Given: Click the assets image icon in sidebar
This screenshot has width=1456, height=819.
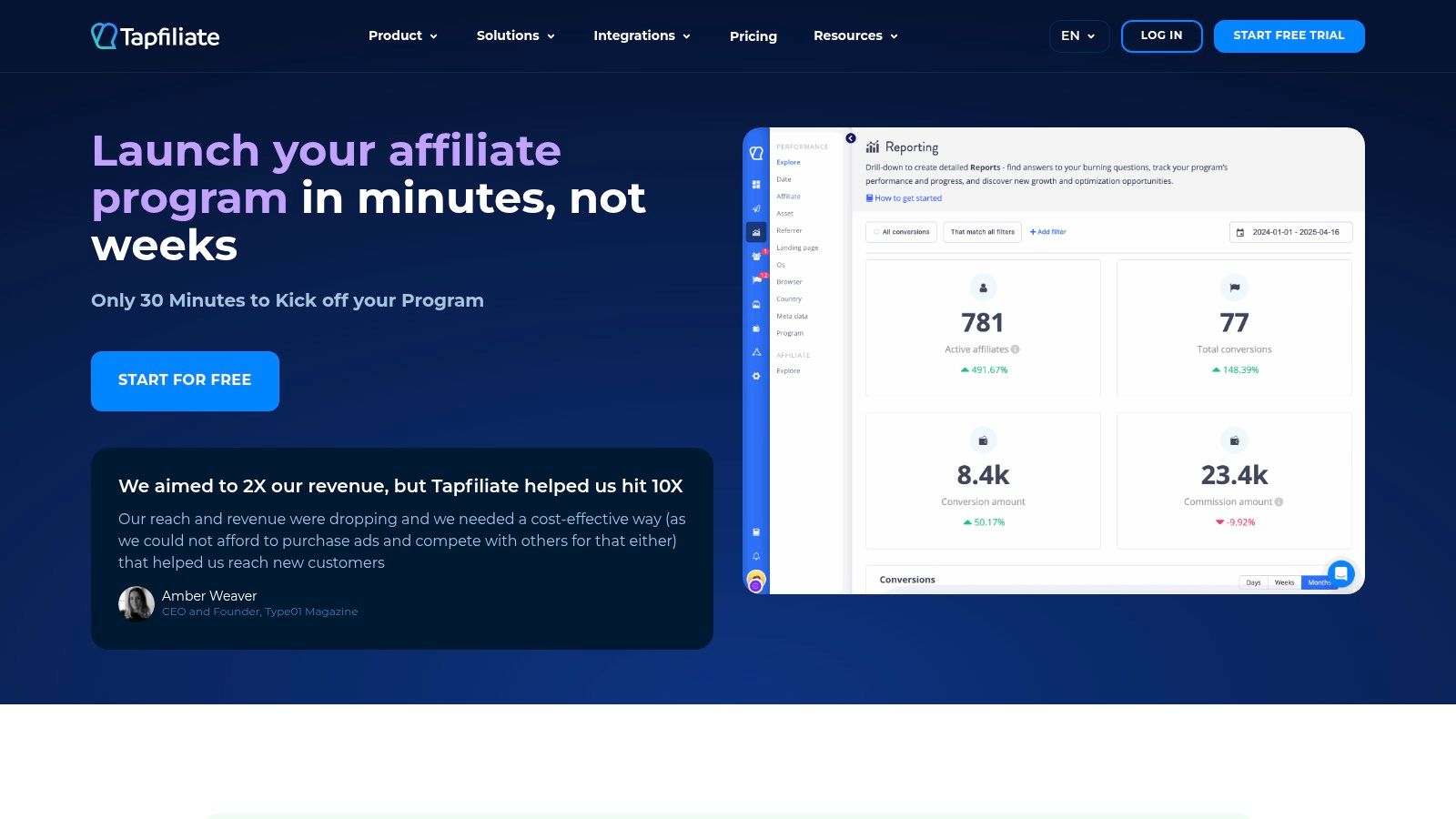Looking at the screenshot, I should [x=756, y=304].
